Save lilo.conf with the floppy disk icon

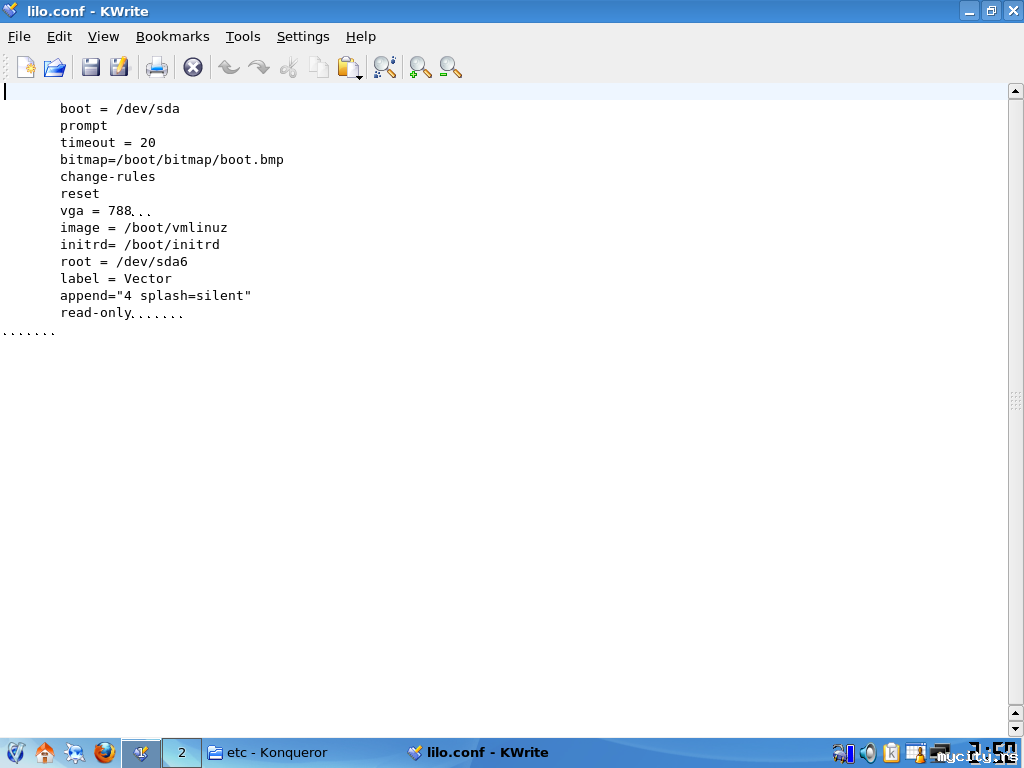coord(90,67)
